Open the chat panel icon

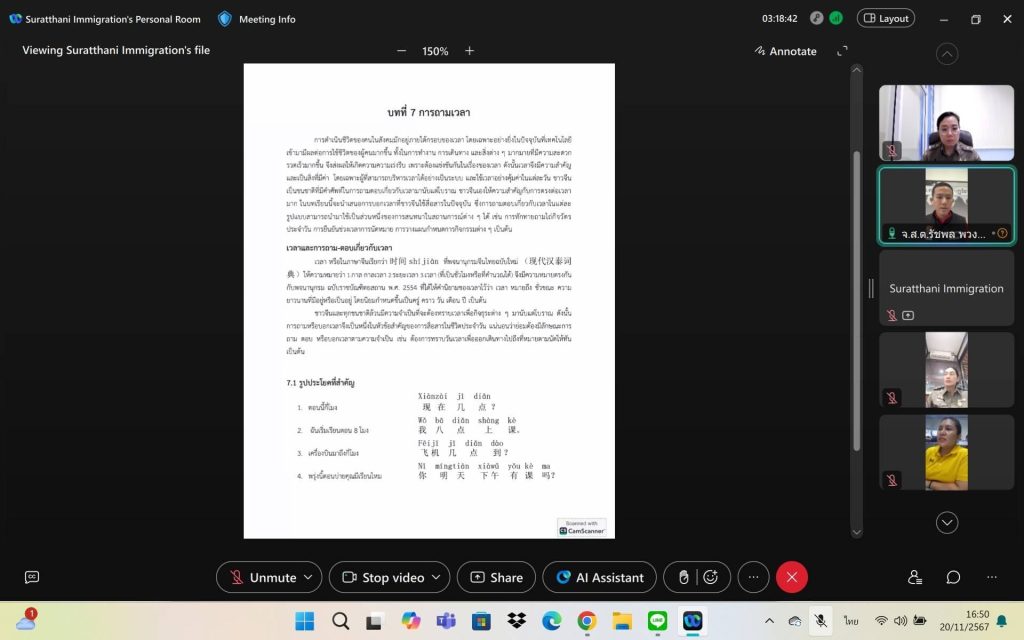pyautogui.click(x=953, y=577)
